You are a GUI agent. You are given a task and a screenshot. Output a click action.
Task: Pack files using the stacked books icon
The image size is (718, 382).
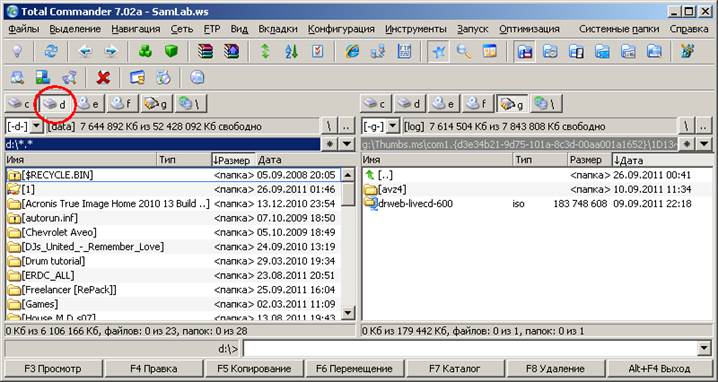point(206,51)
